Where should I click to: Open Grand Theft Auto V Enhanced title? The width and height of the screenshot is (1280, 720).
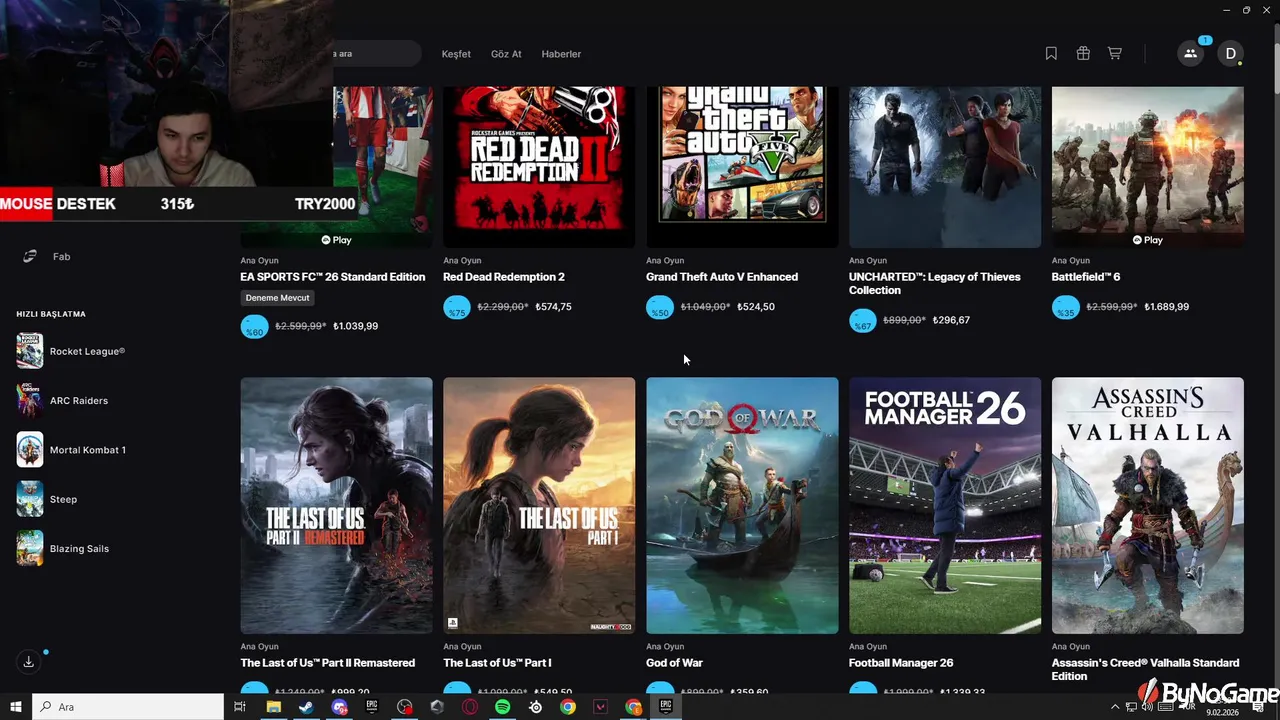point(722,277)
